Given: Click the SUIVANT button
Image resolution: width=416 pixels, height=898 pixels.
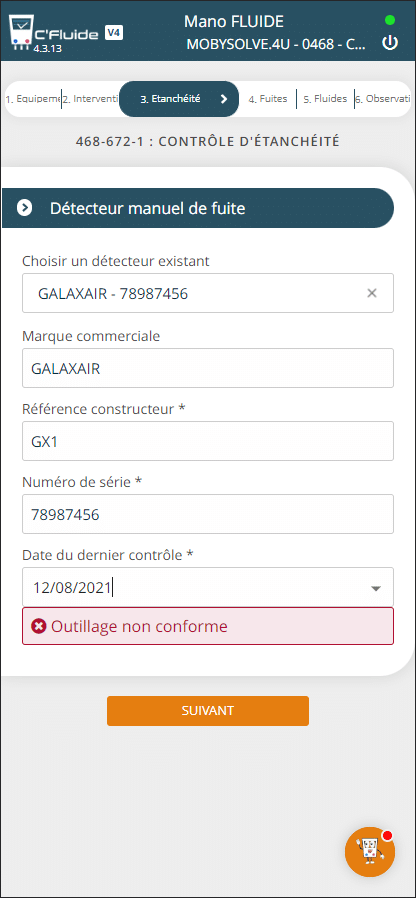Looking at the screenshot, I should [208, 711].
